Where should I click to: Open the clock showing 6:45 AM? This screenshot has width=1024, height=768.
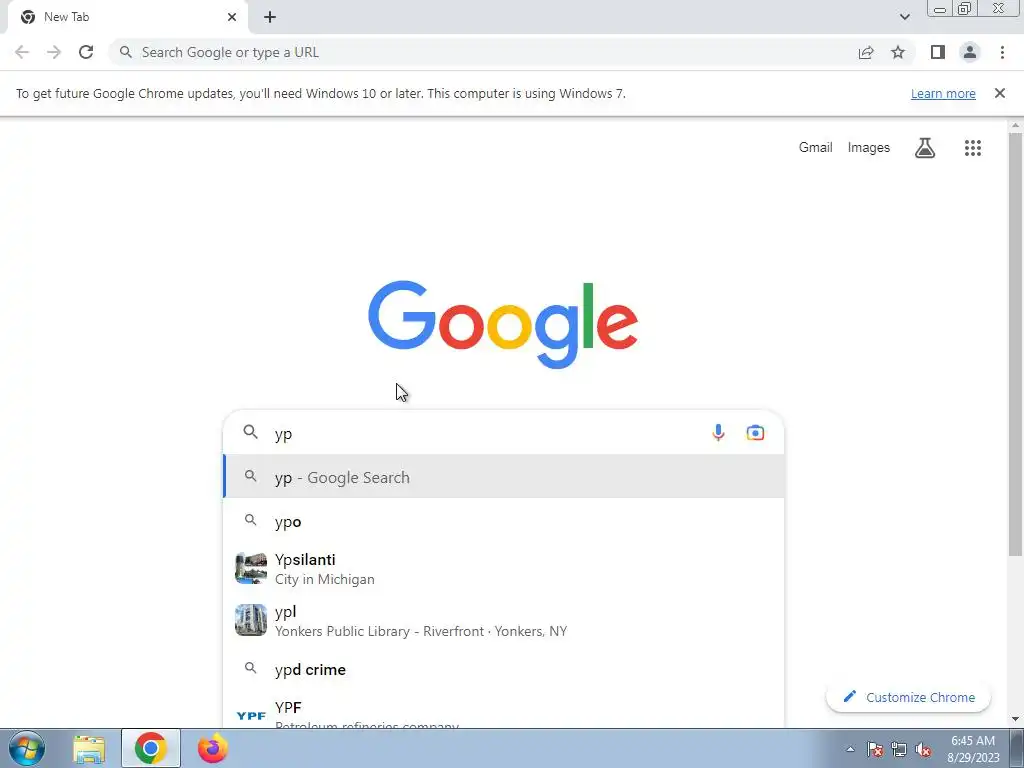click(973, 749)
